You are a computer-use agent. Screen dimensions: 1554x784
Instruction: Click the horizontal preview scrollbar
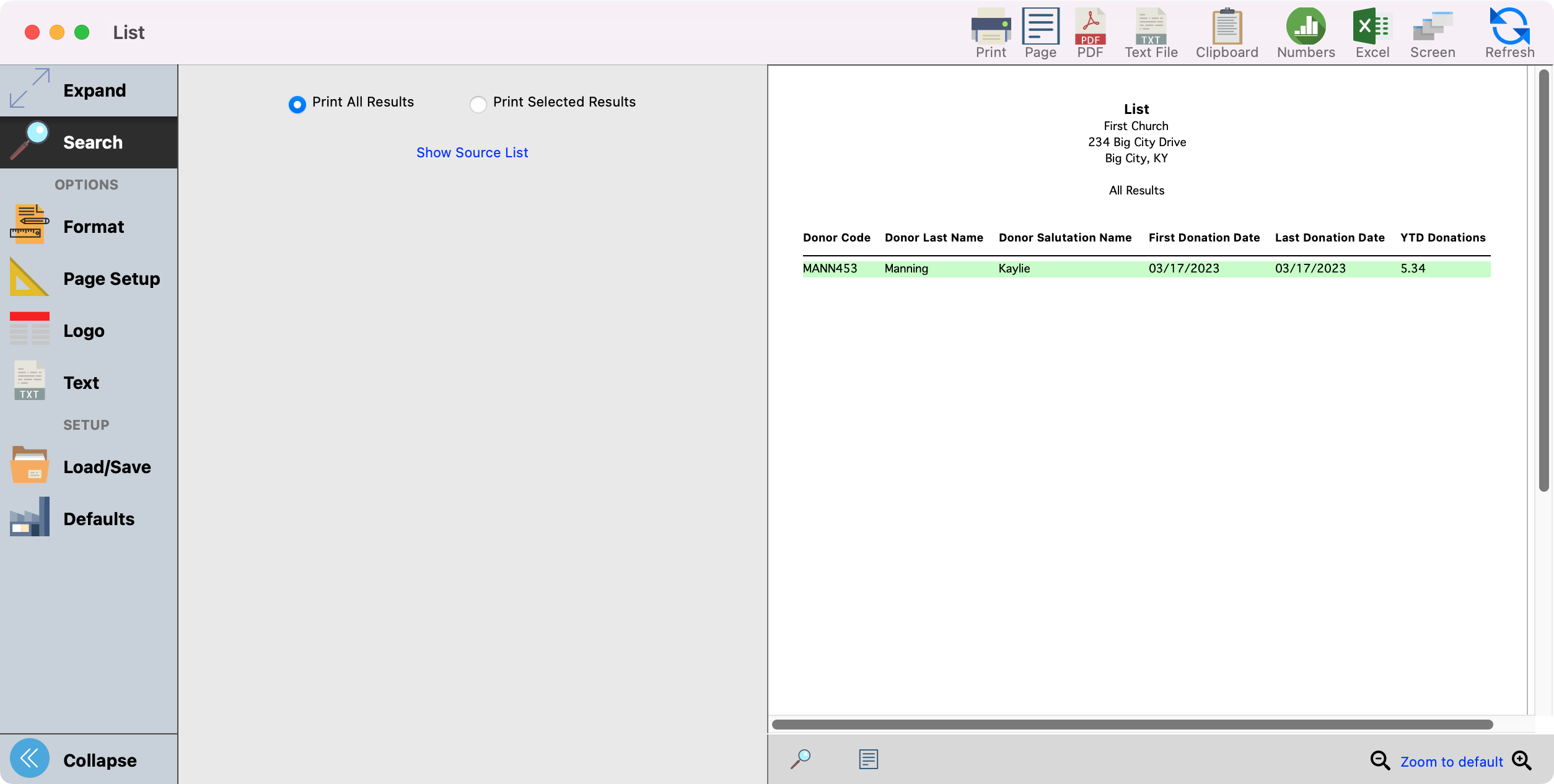coord(1131,724)
